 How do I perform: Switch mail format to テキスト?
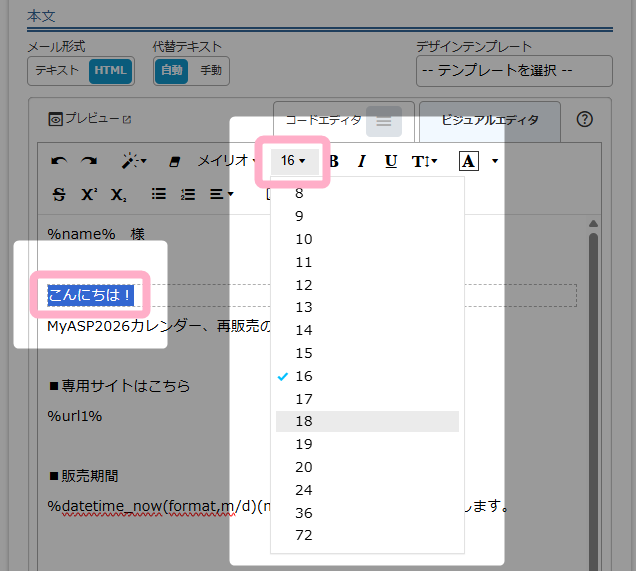point(57,71)
